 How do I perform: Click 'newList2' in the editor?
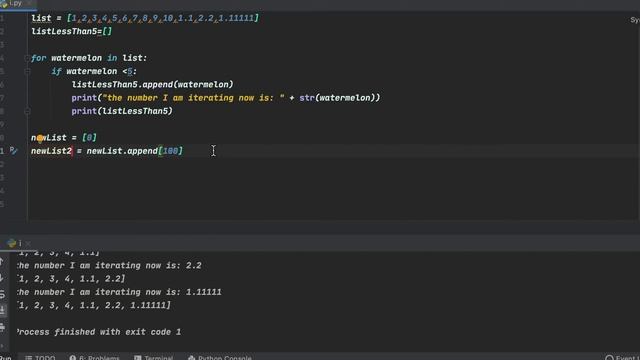click(51, 151)
